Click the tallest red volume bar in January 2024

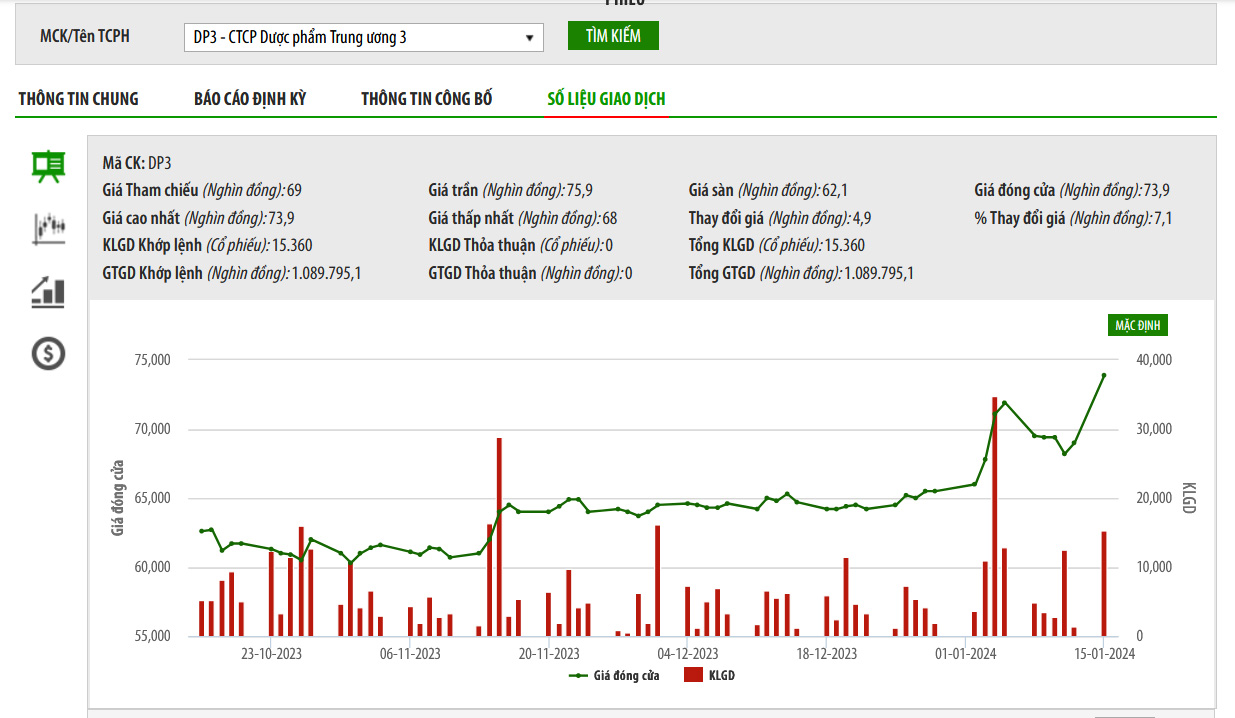994,516
